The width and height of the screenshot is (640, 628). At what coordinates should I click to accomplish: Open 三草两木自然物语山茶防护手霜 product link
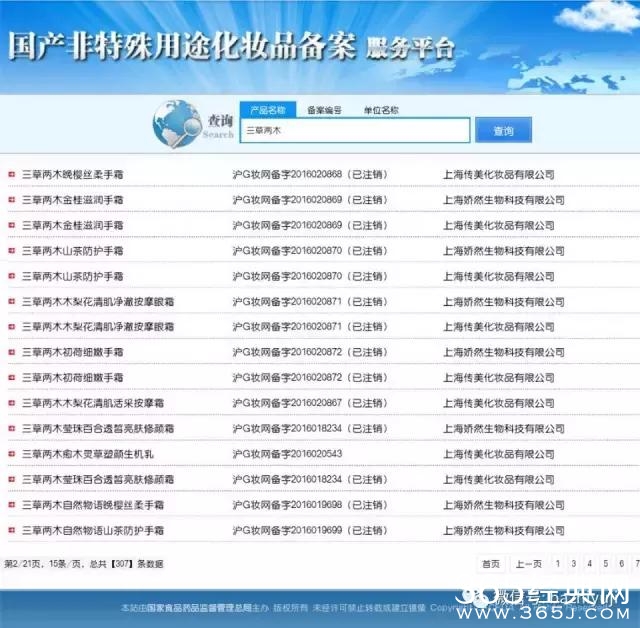[93, 530]
